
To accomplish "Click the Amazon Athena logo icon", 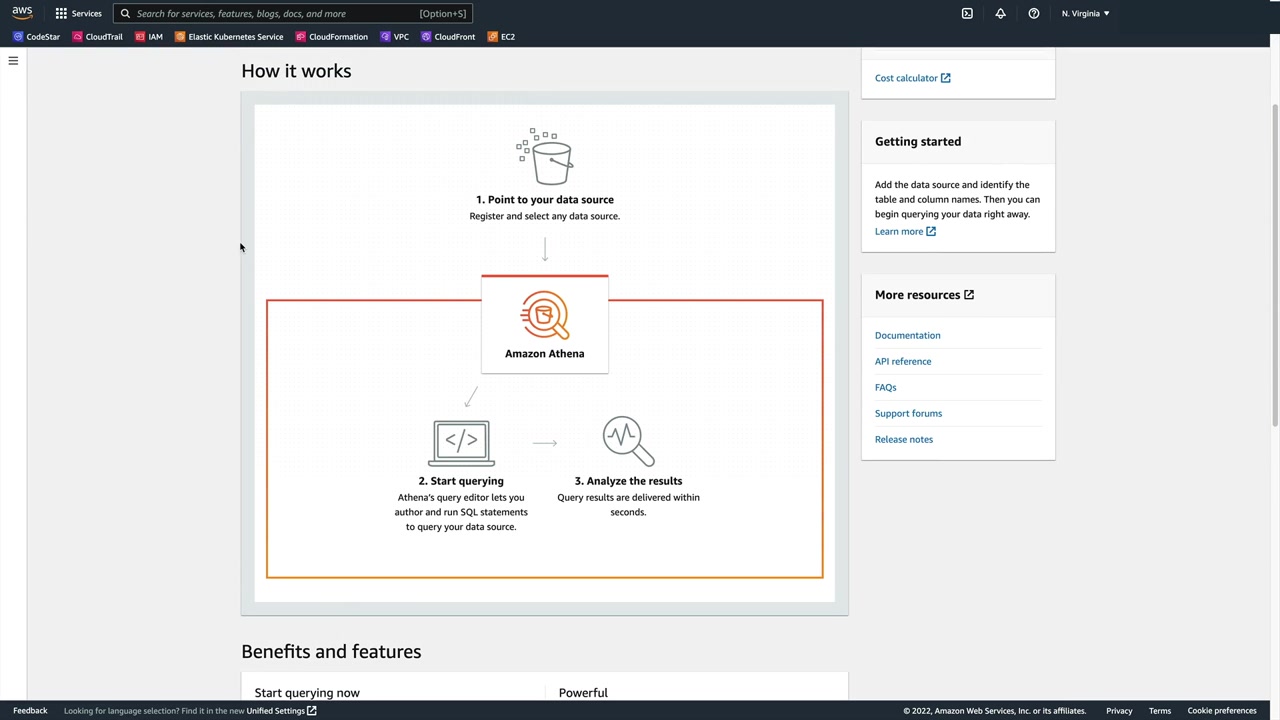I will (x=545, y=315).
